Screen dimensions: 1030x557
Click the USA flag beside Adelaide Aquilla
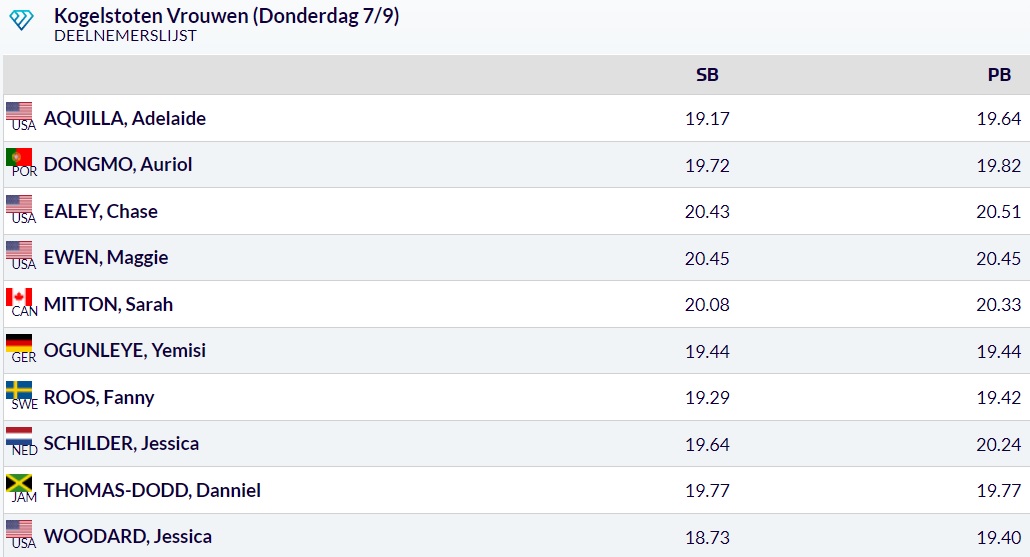(19, 111)
